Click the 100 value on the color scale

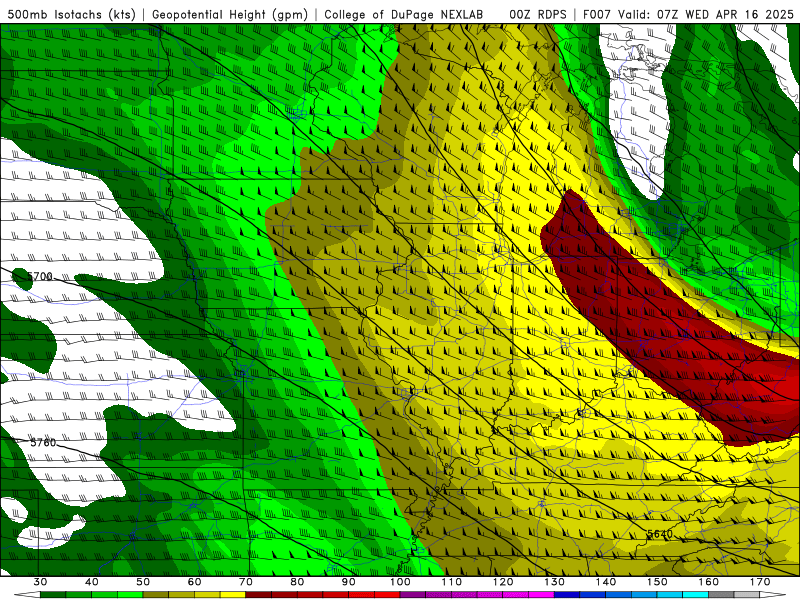click(400, 582)
